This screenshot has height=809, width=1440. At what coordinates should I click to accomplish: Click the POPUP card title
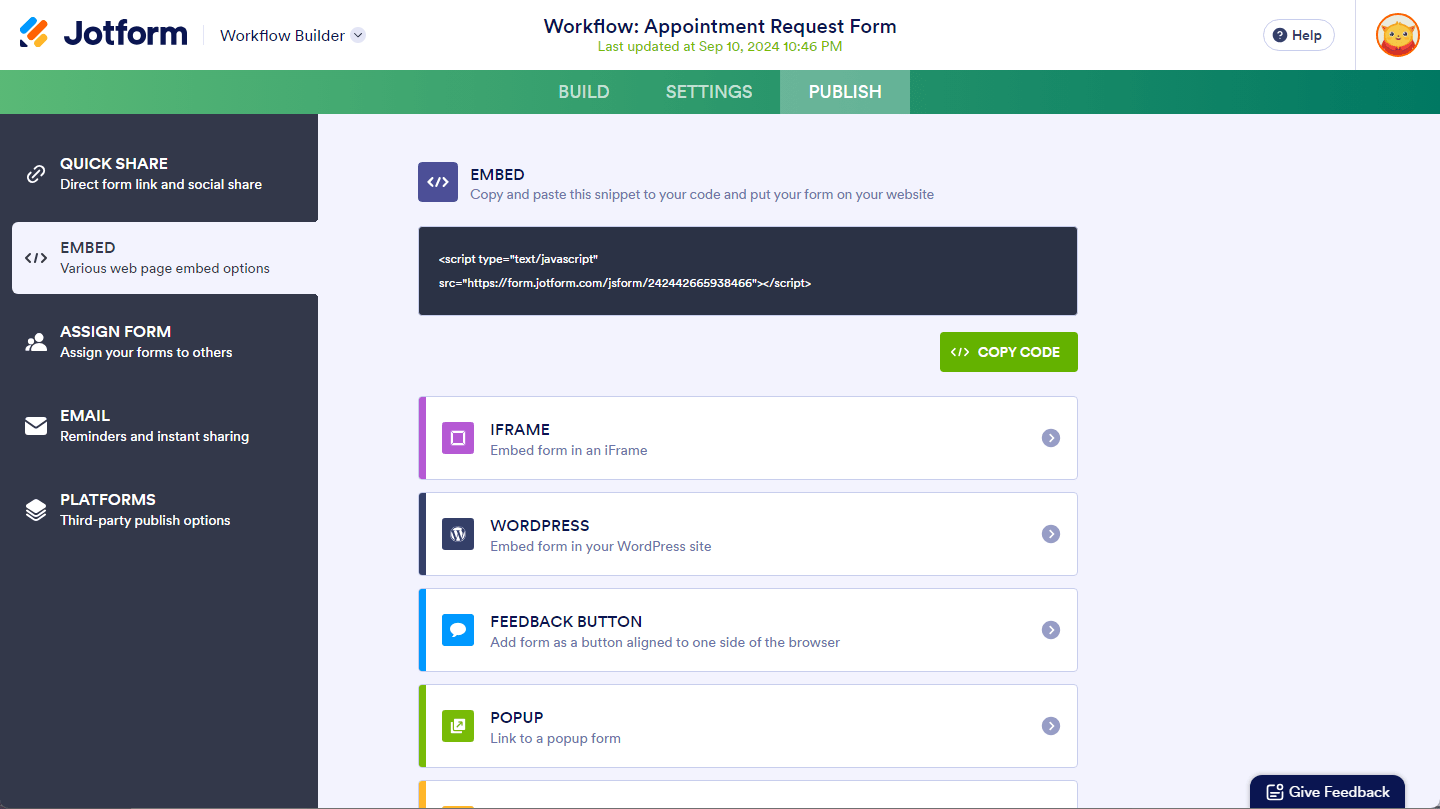click(517, 718)
